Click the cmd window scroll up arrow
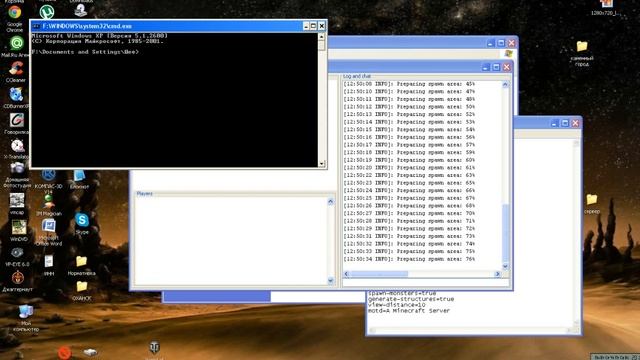 [x=322, y=37]
